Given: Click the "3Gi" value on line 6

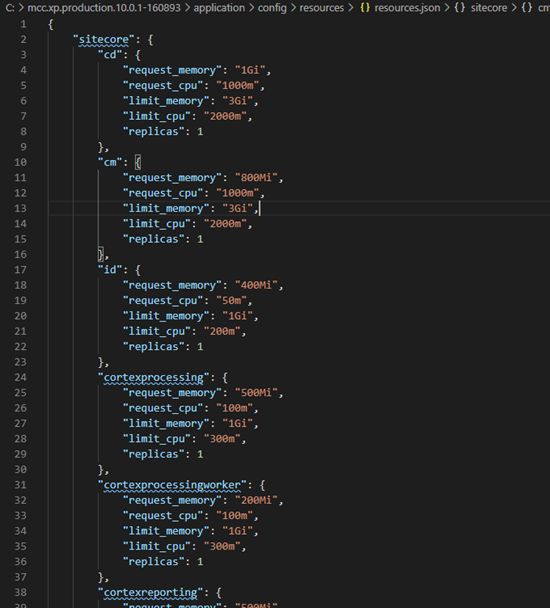Looking at the screenshot, I should (x=237, y=101).
